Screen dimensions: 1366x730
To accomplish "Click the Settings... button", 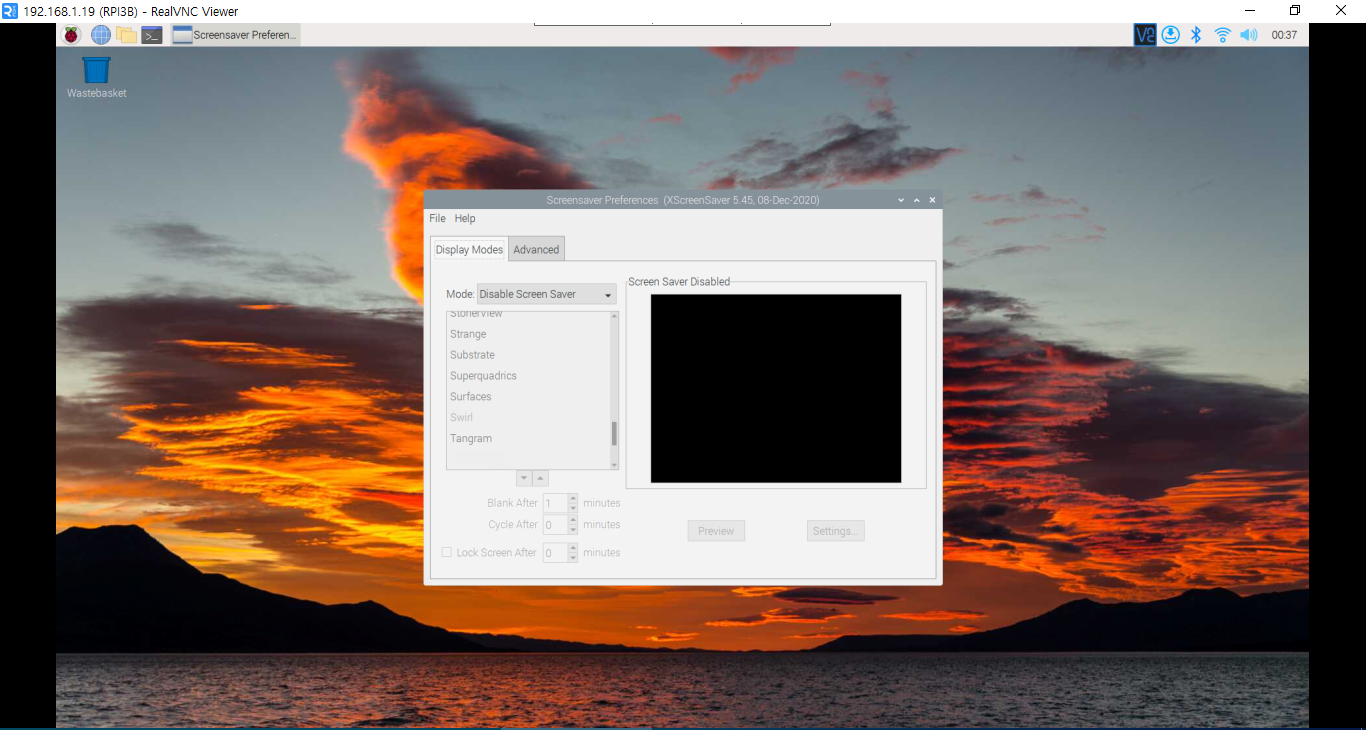I will (x=835, y=531).
